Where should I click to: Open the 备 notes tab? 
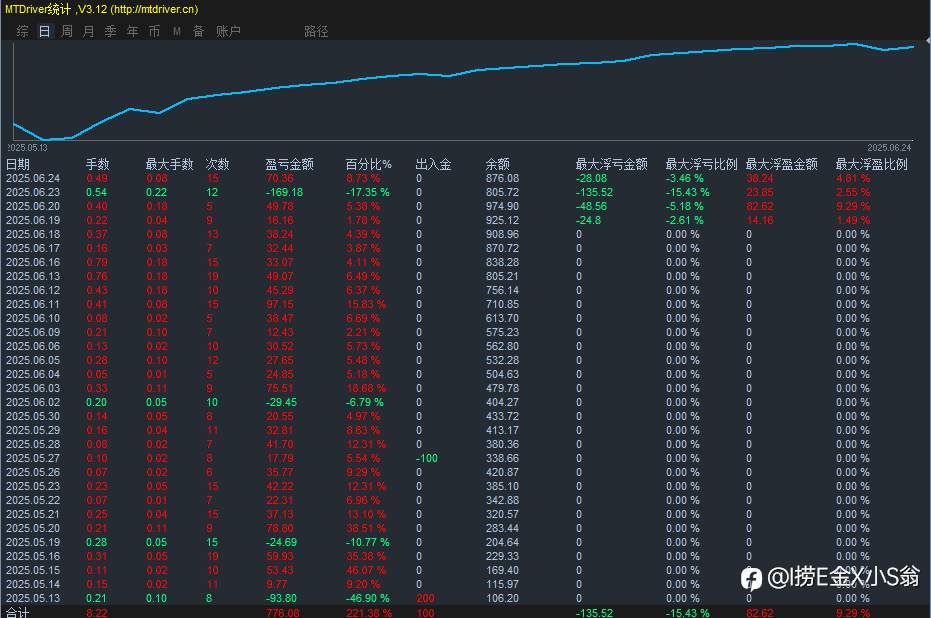pos(198,31)
